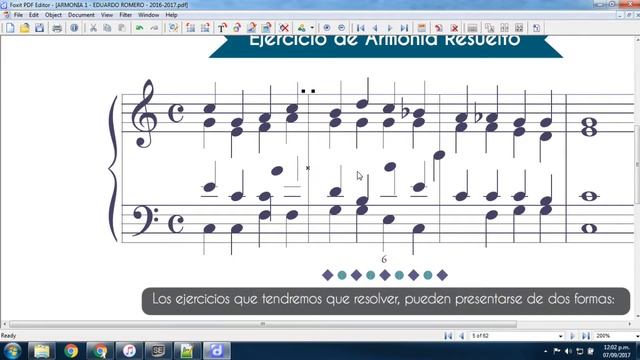Copy selection with the copy icon
Image resolution: width=640 pixels, height=360 pixels.
pyautogui.click(x=107, y=28)
